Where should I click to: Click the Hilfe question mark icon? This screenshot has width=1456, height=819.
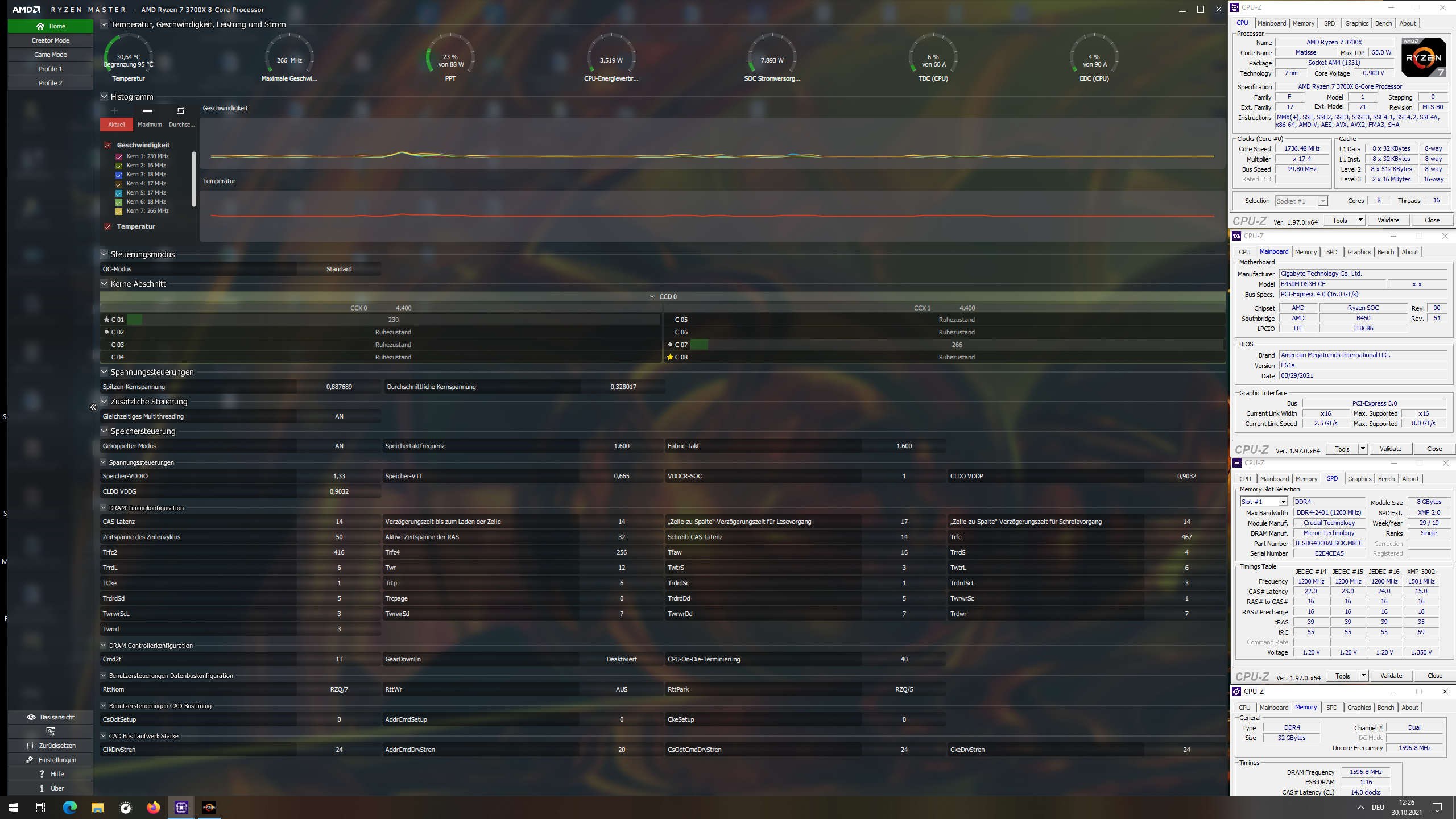42,774
